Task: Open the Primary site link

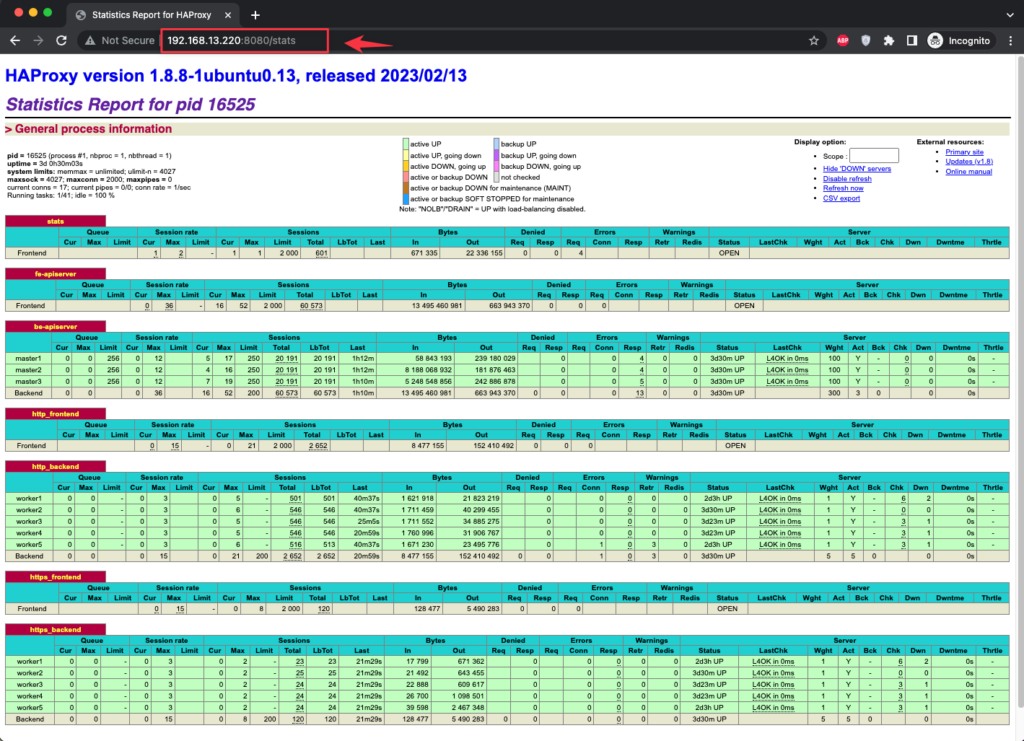Action: 964,151
